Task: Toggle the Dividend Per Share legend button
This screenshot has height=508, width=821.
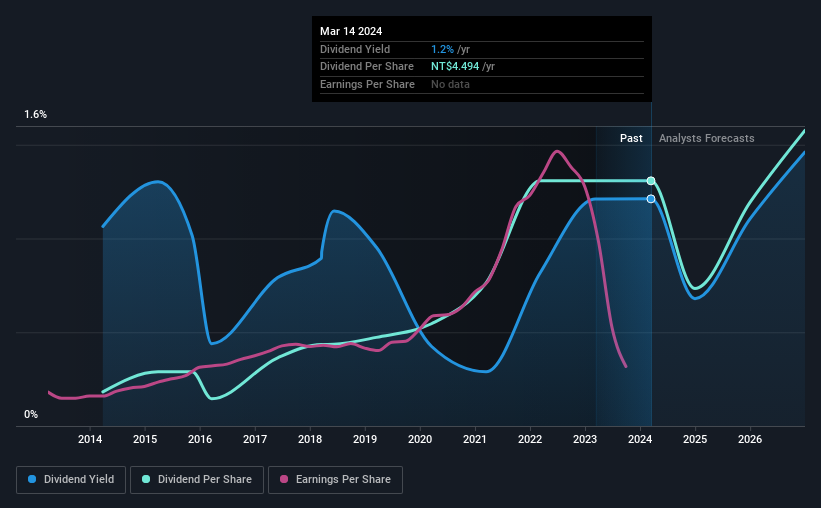Action: pos(197,480)
